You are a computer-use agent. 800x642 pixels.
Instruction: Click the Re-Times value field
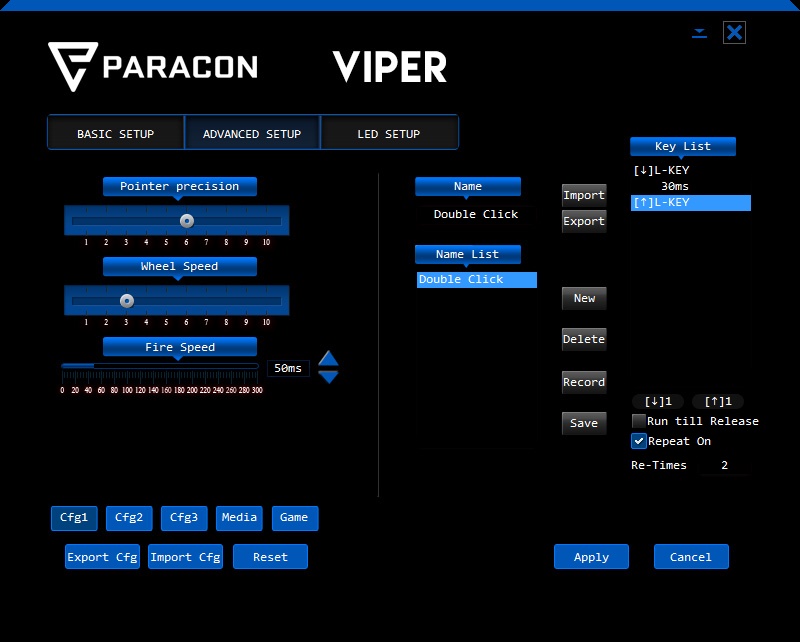[724, 465]
